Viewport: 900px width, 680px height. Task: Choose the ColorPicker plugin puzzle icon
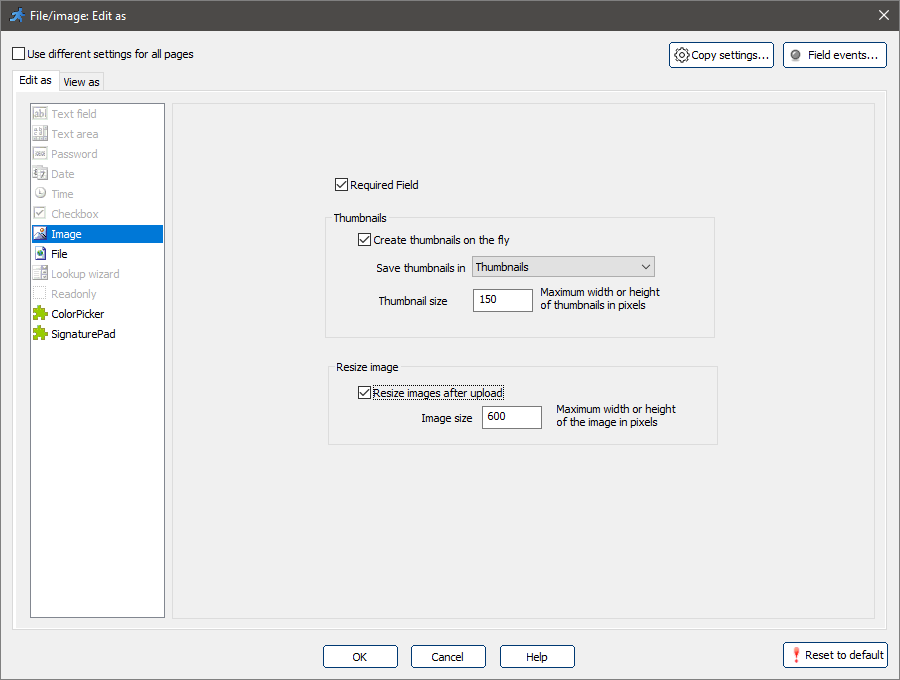click(x=40, y=314)
